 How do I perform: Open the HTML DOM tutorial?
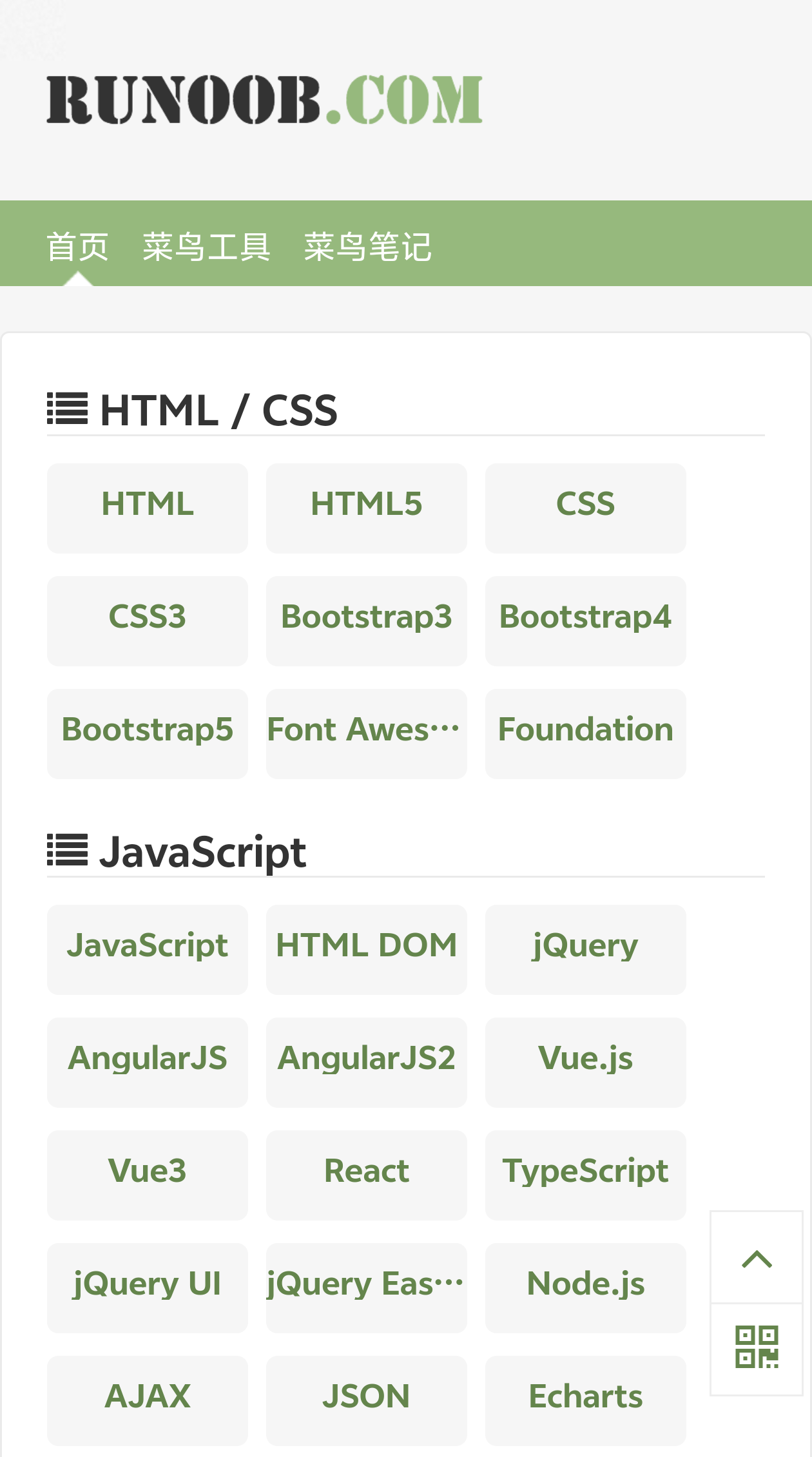[366, 949]
